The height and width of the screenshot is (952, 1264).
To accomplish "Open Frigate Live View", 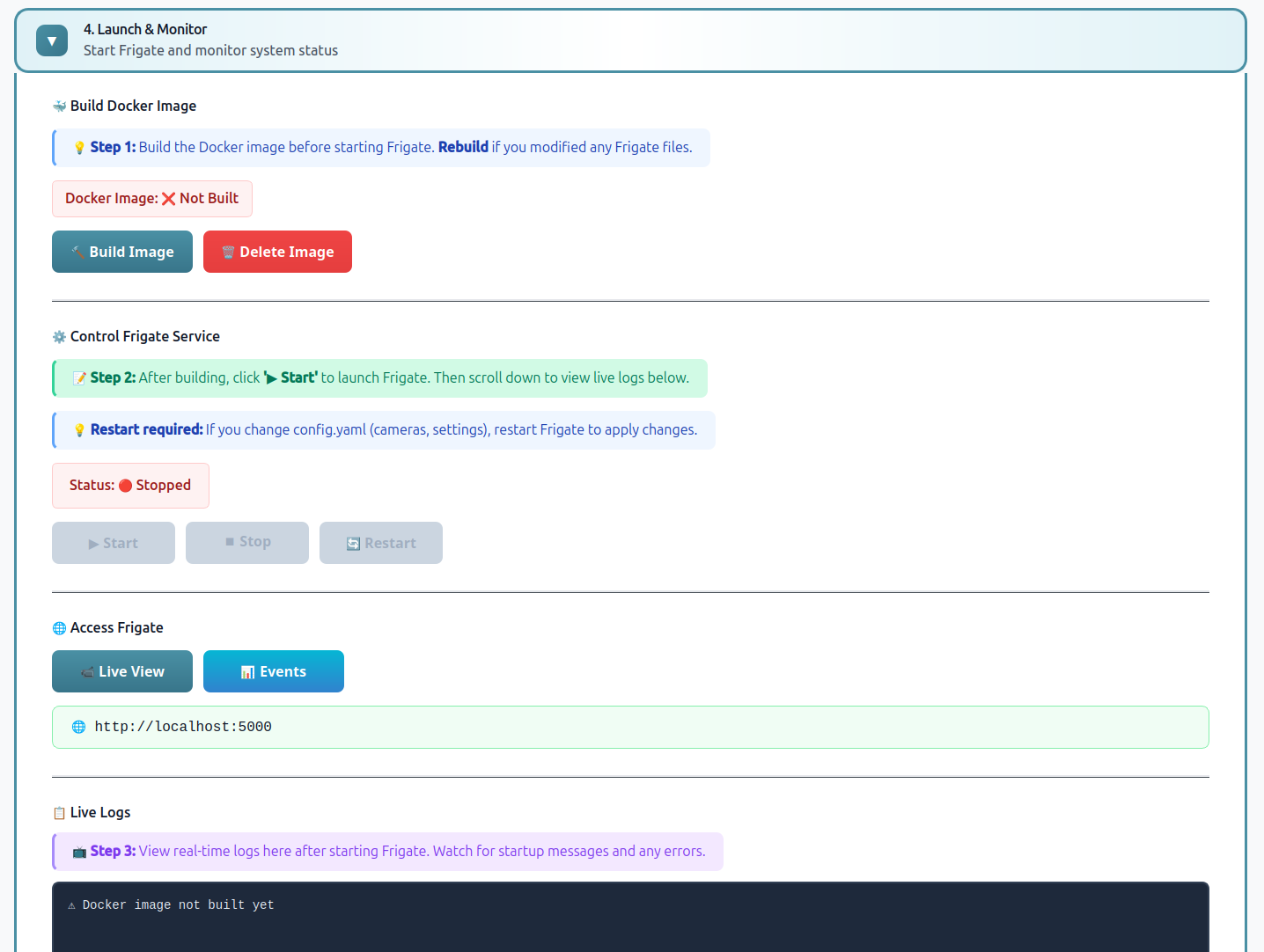I will (122, 671).
